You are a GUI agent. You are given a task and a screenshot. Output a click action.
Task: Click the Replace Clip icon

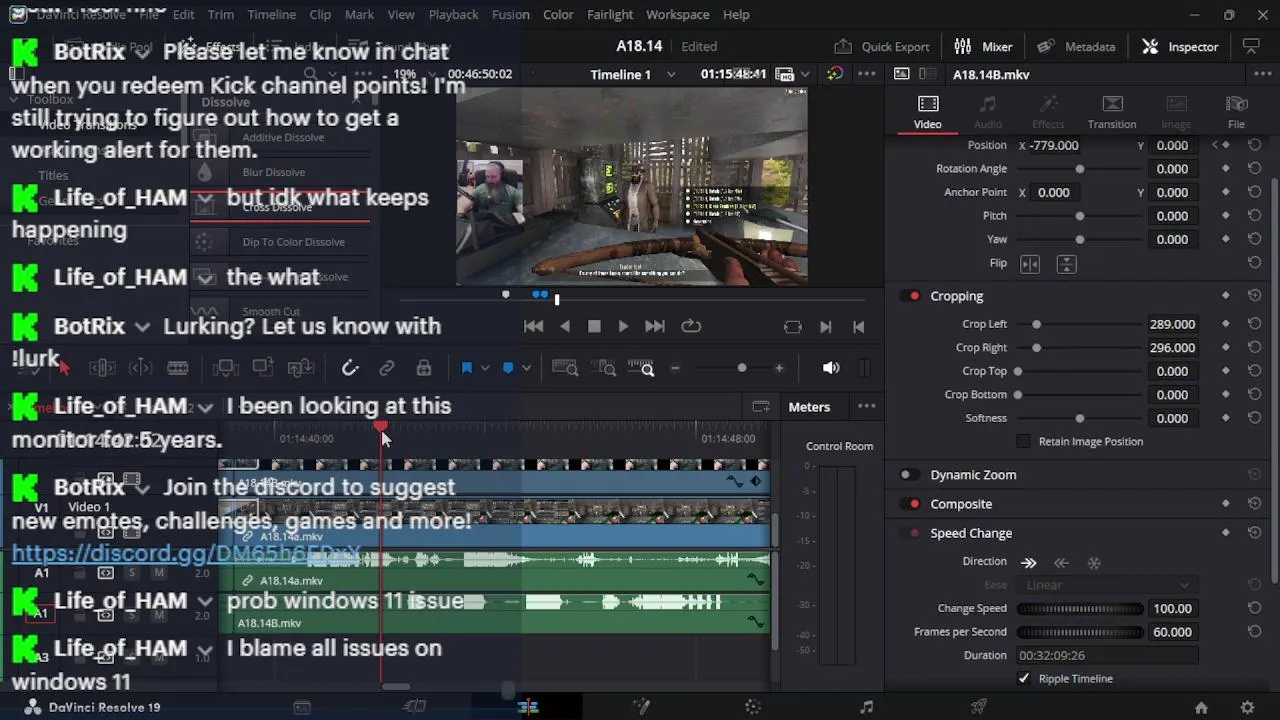(301, 368)
